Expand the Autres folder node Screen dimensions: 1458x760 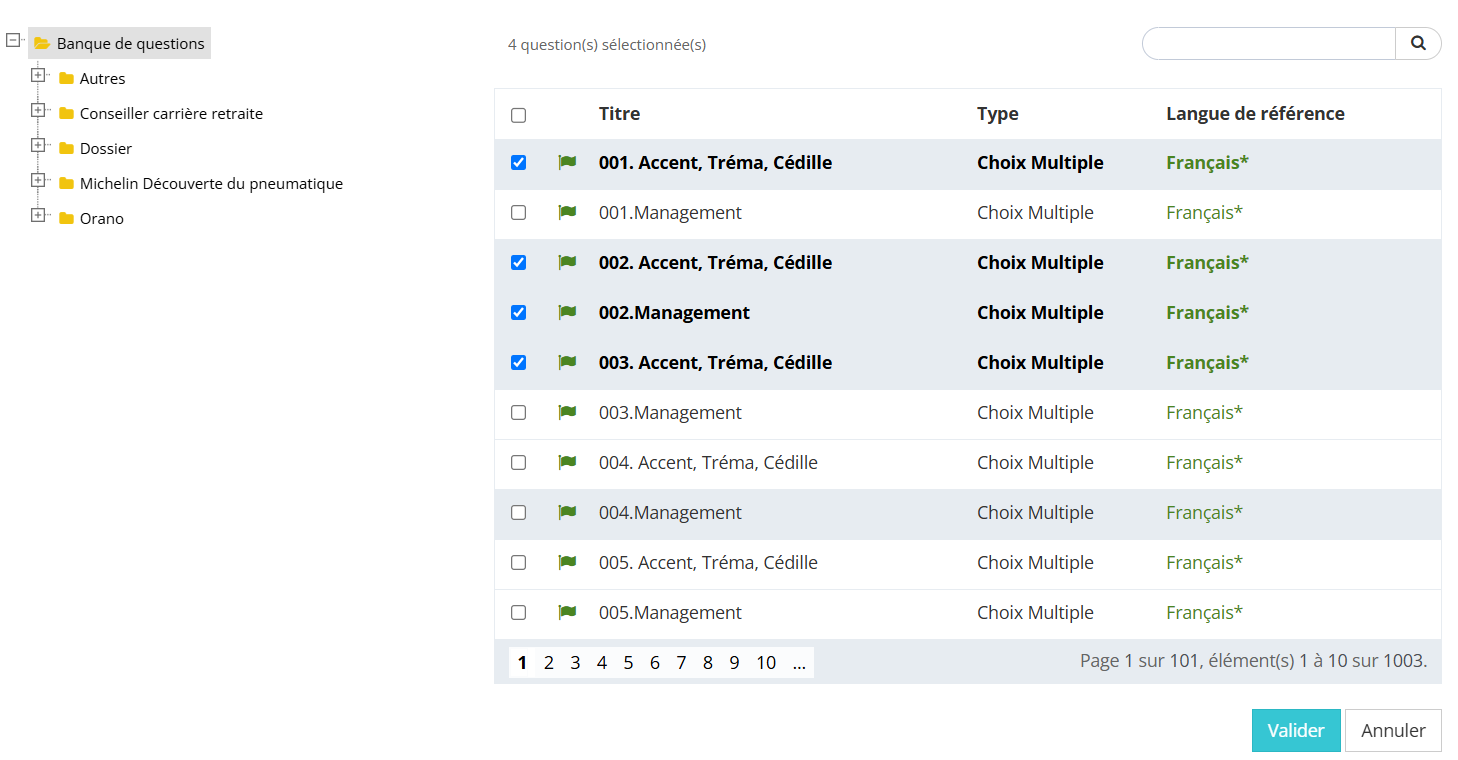point(38,75)
